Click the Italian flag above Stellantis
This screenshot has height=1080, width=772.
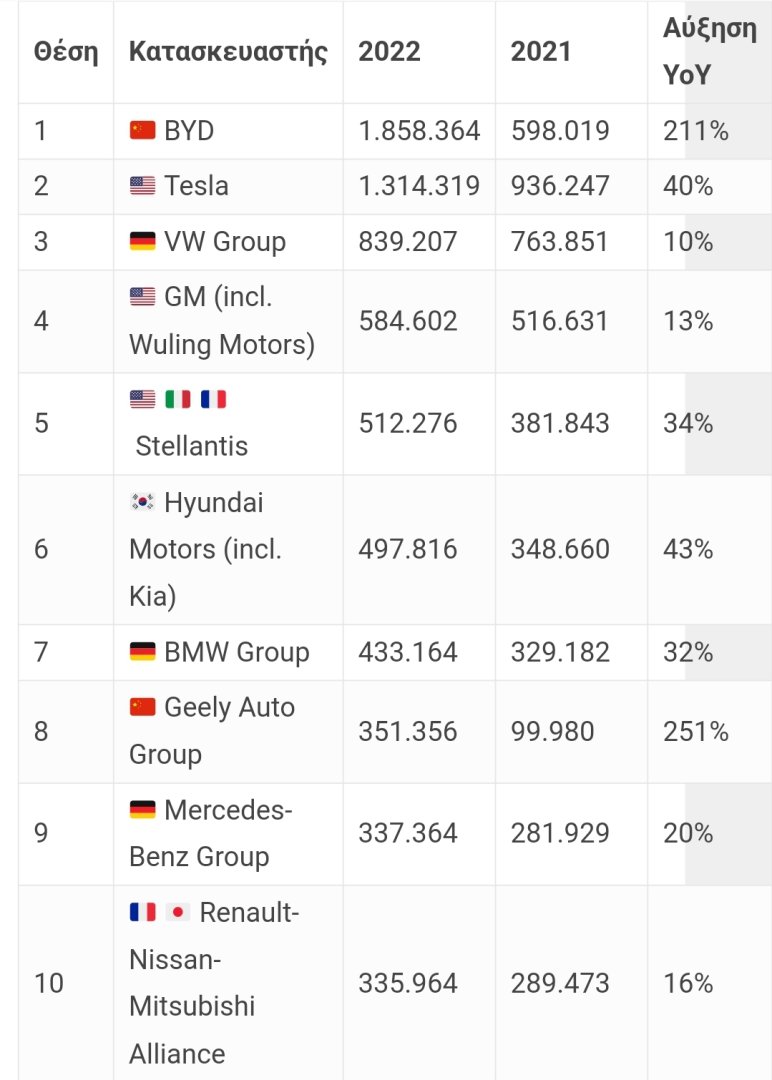tap(178, 399)
